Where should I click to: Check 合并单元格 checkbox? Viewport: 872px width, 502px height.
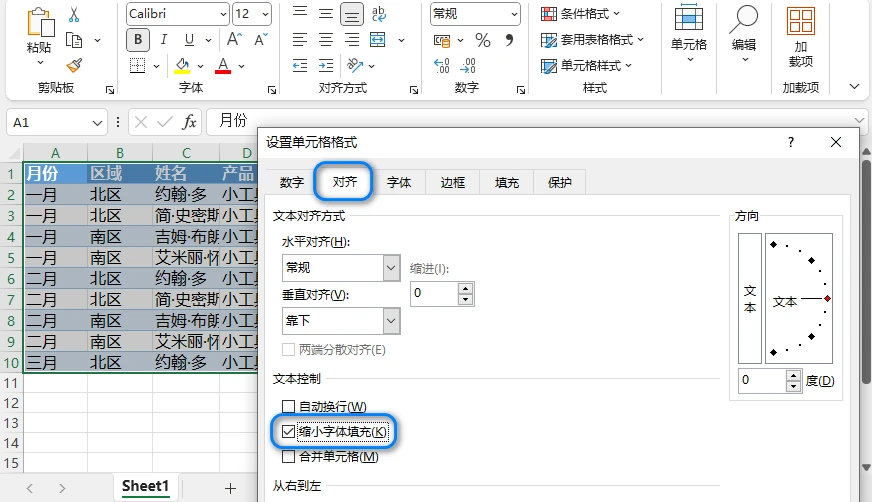[288, 457]
